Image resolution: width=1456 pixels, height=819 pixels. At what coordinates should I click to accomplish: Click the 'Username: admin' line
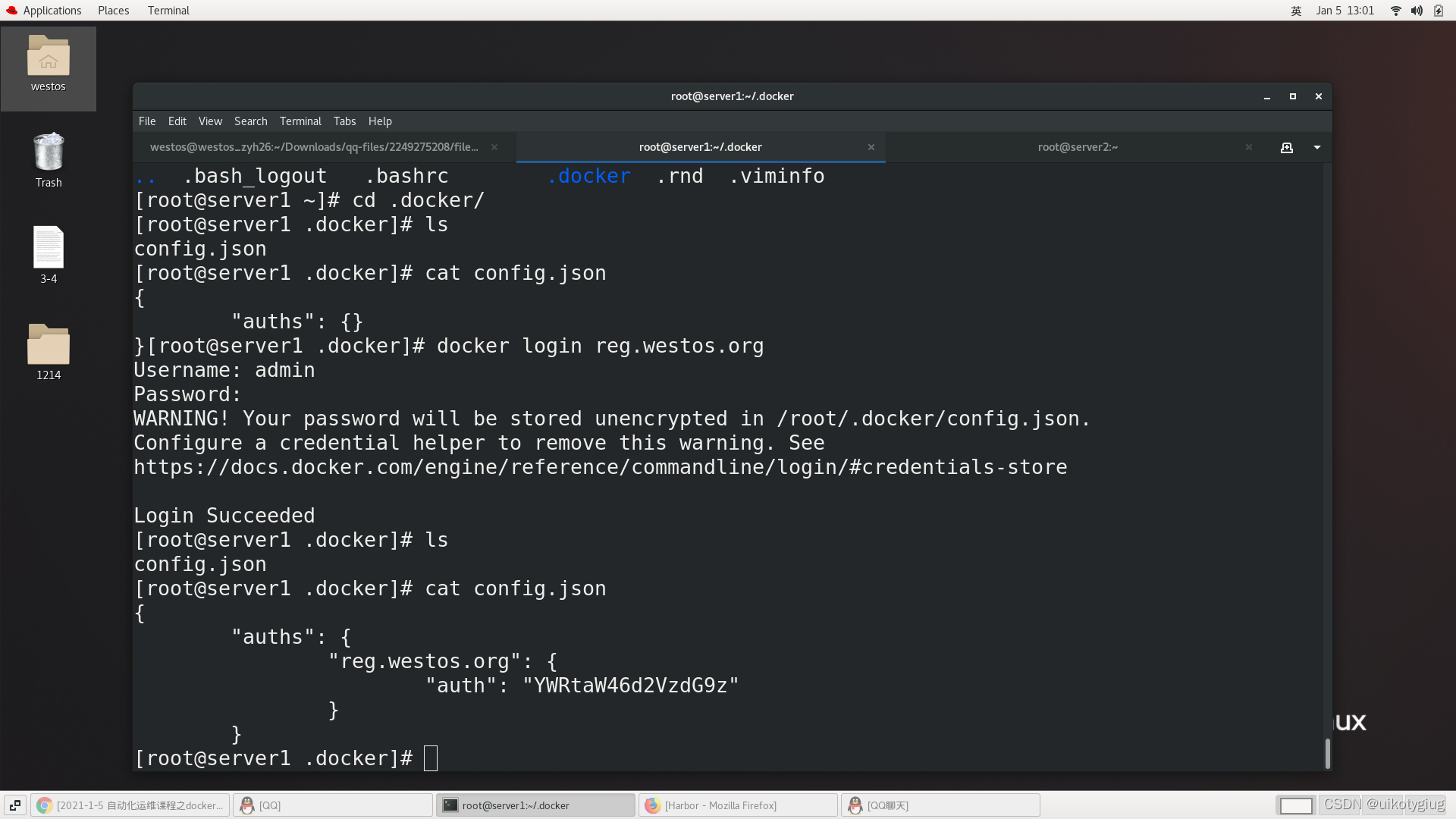pyautogui.click(x=224, y=370)
